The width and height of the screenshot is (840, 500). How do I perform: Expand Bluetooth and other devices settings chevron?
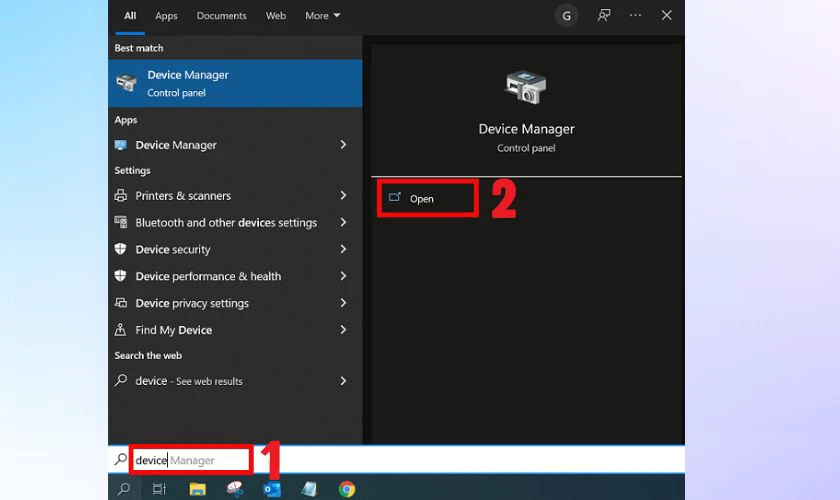[x=343, y=222]
